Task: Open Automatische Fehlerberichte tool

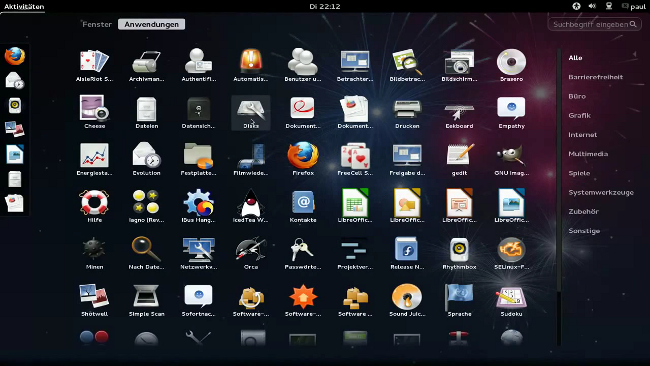Action: pos(251,65)
